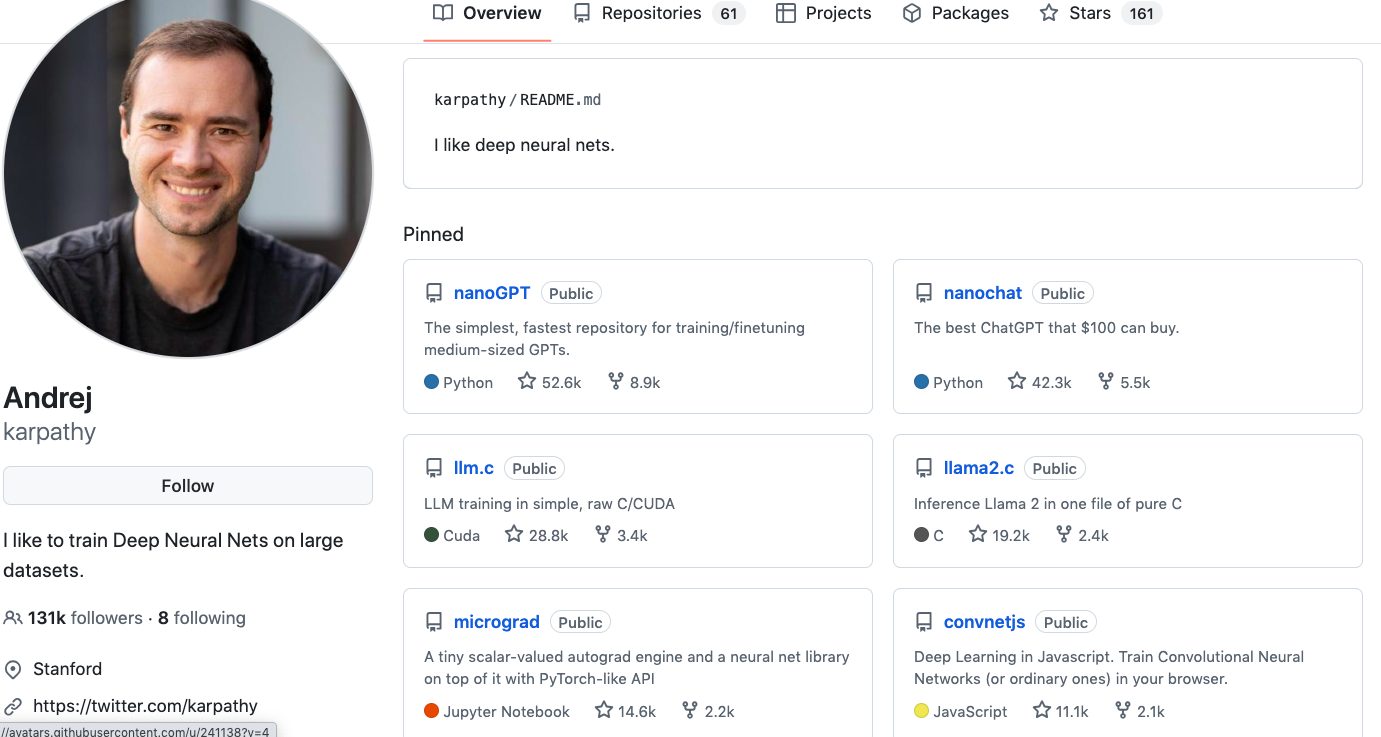
Task: Click the fork icon on convnetjs
Action: (1123, 711)
